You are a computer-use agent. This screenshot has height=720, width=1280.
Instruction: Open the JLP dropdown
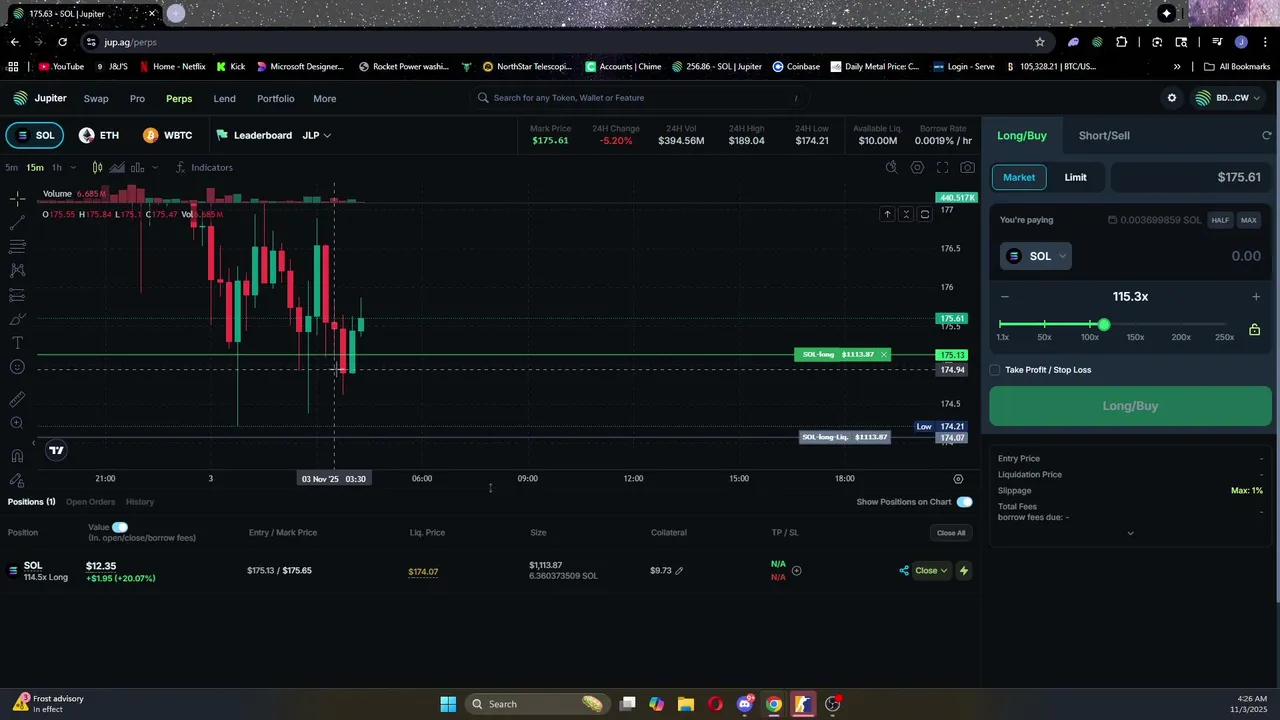pyautogui.click(x=316, y=135)
